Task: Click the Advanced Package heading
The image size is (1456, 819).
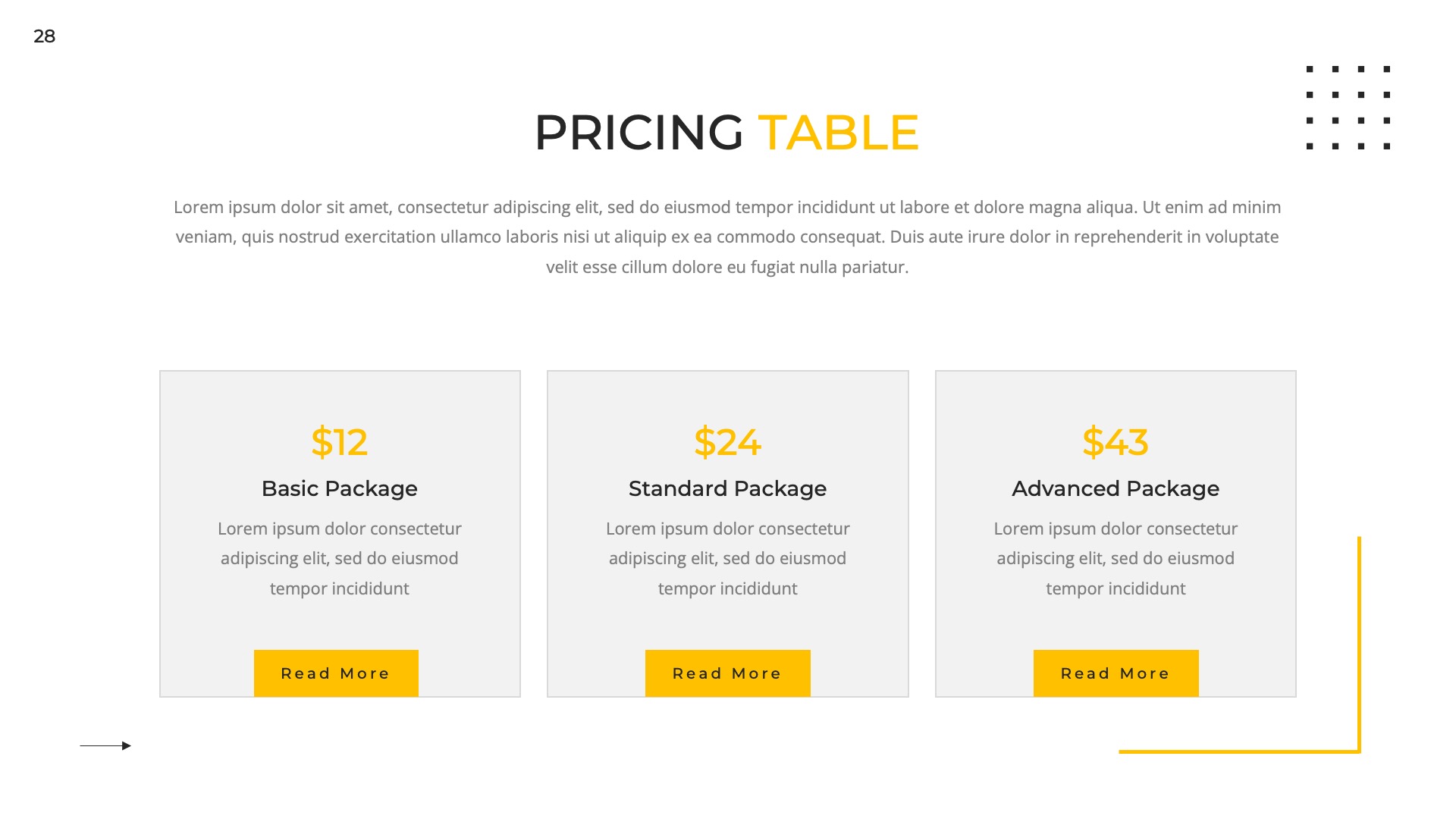Action: coord(1116,488)
